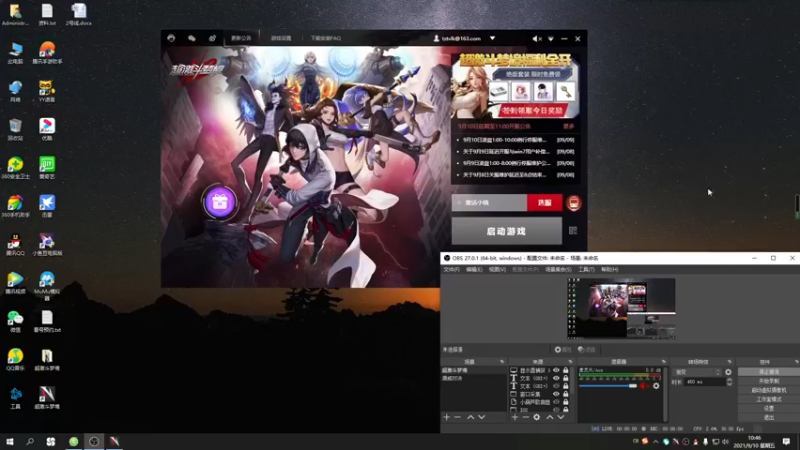Toggle lock on 窗口采集 source
Image resolution: width=800 pixels, height=450 pixels.
pos(565,394)
